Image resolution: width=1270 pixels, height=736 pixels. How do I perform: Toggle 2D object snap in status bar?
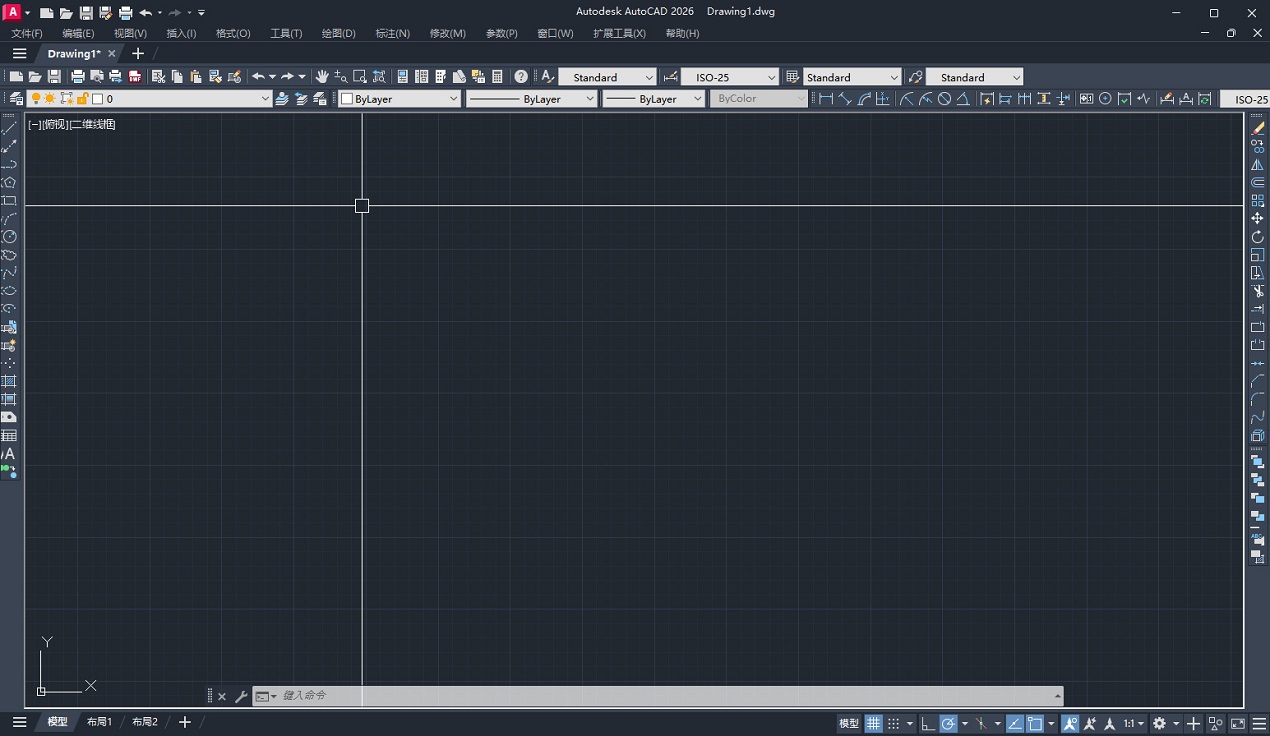[x=1035, y=723]
